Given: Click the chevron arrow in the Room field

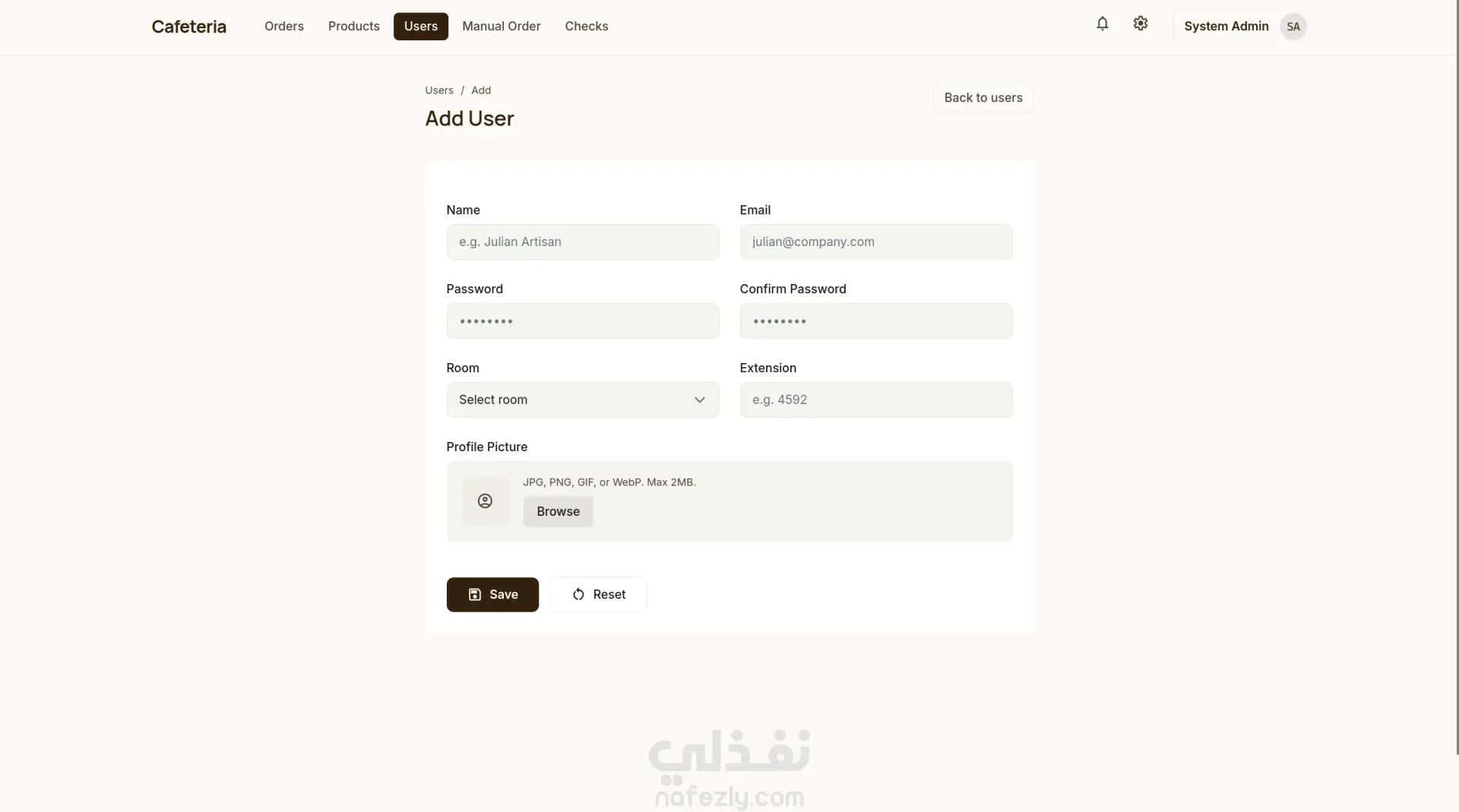Looking at the screenshot, I should click(699, 400).
